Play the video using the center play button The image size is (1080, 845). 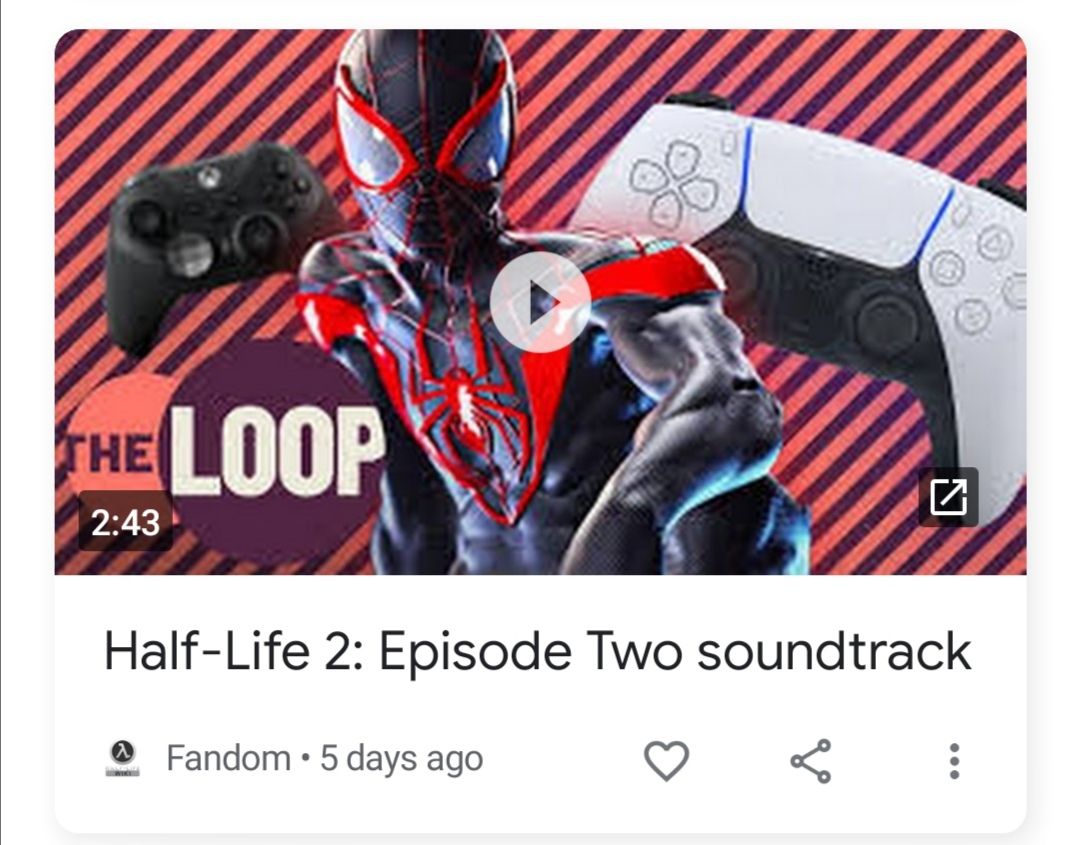point(540,302)
